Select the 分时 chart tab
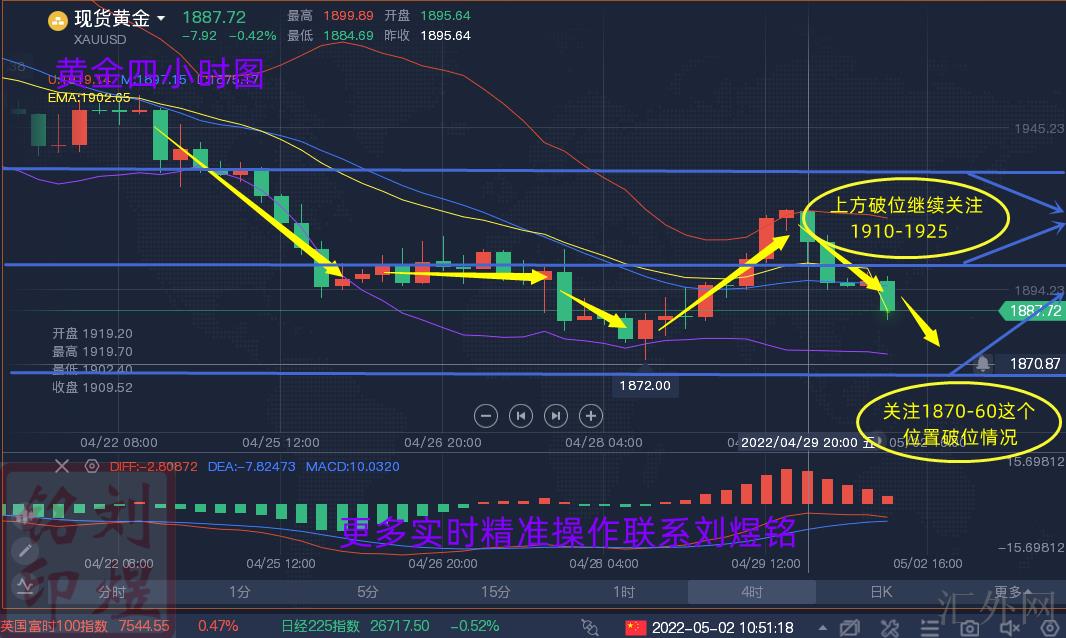Screen dimensions: 1066x638 coord(111,592)
